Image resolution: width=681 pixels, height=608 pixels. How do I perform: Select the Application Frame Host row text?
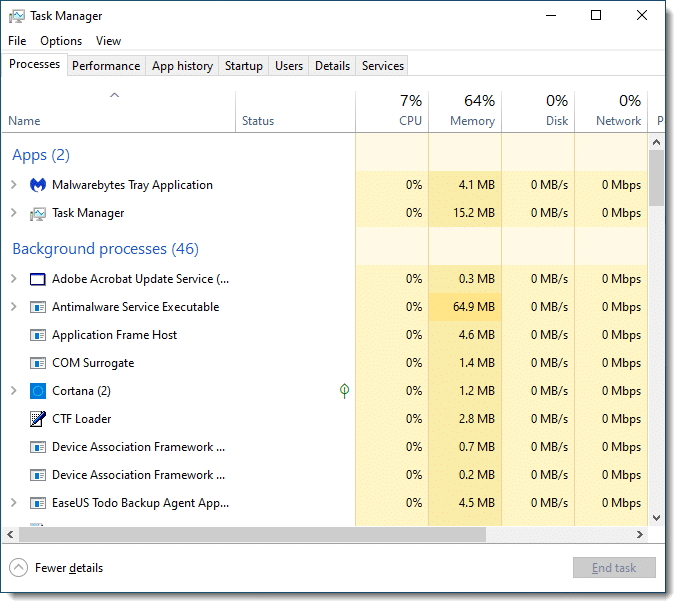tap(115, 337)
